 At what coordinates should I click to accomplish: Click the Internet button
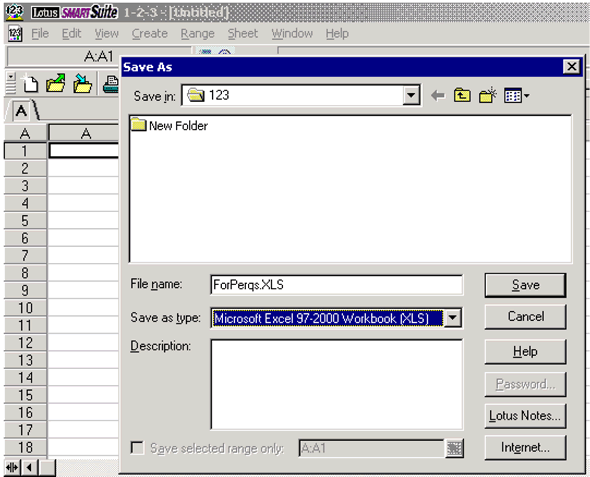tap(525, 448)
